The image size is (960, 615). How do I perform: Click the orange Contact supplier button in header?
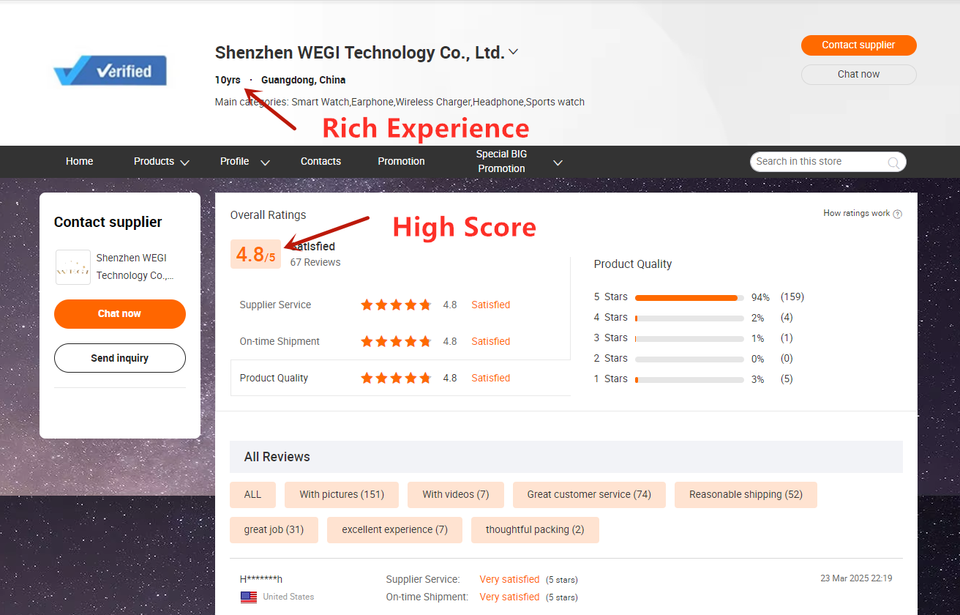[858, 45]
